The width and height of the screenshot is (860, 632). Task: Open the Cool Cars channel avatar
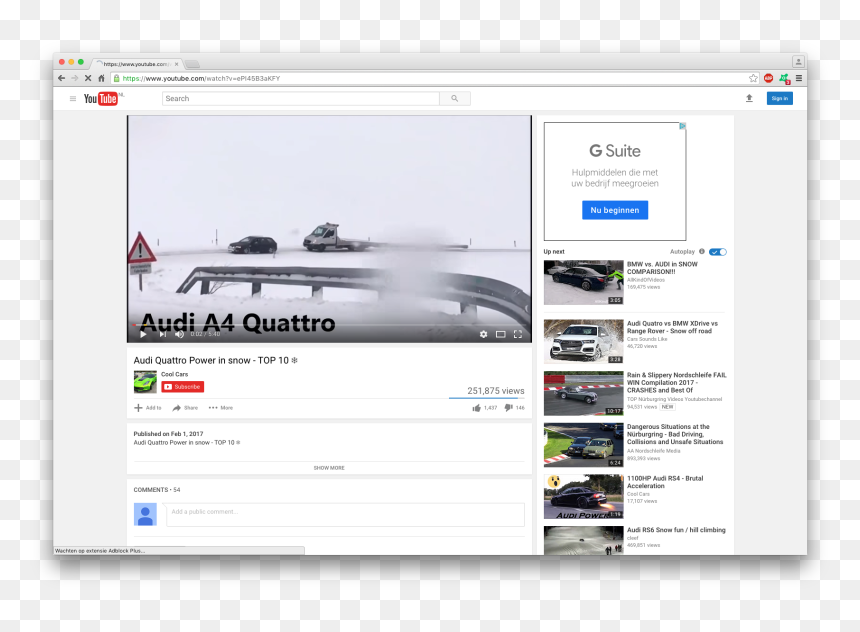coord(145,382)
